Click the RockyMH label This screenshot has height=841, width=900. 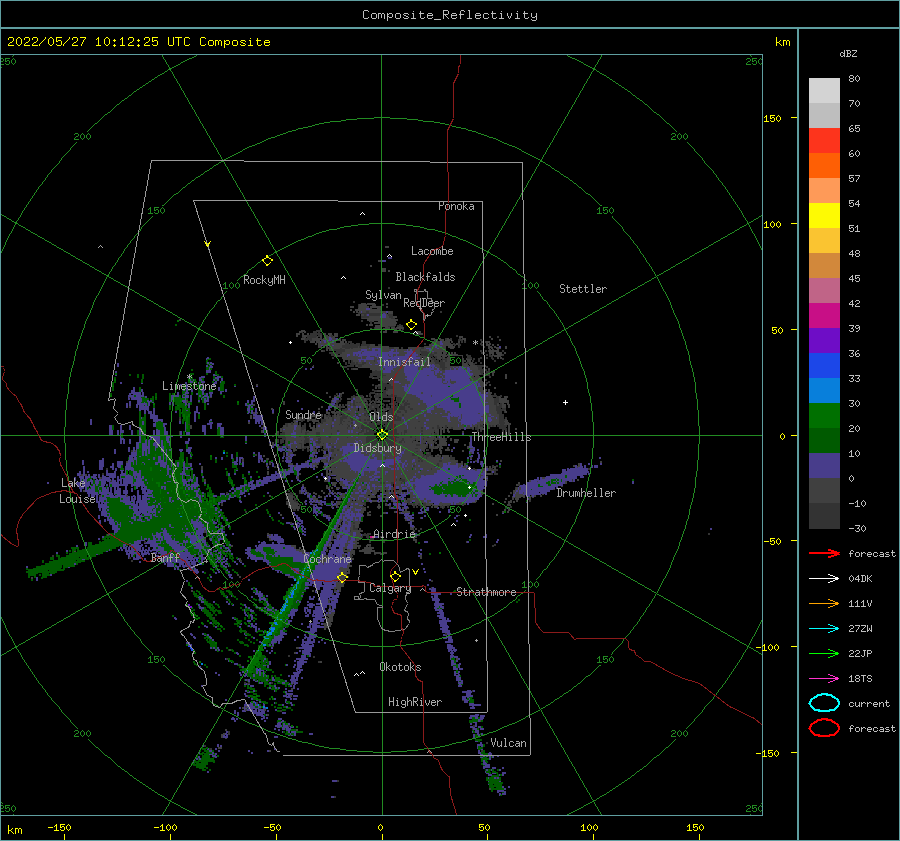[x=264, y=280]
